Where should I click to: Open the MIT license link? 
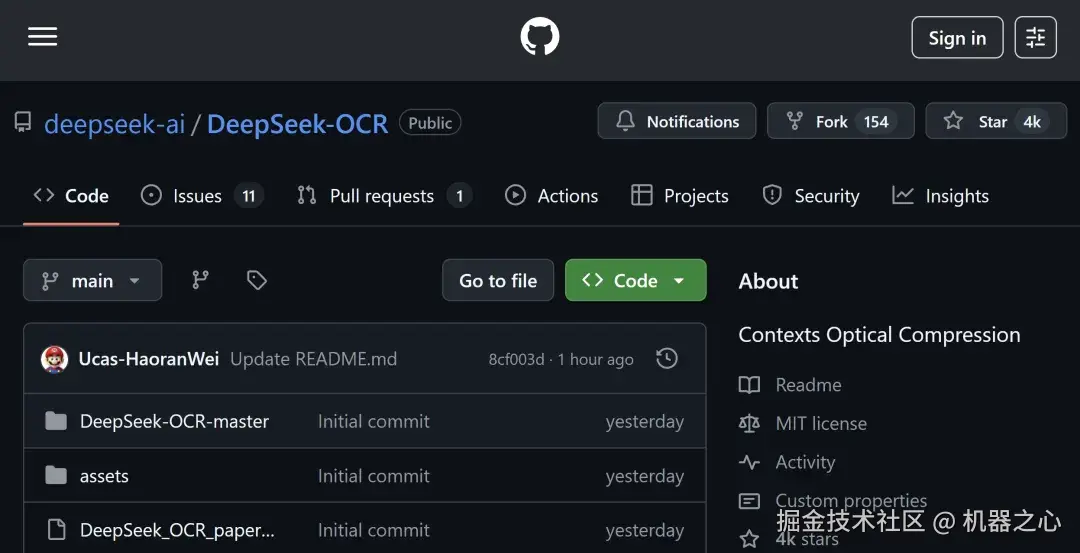pos(820,423)
